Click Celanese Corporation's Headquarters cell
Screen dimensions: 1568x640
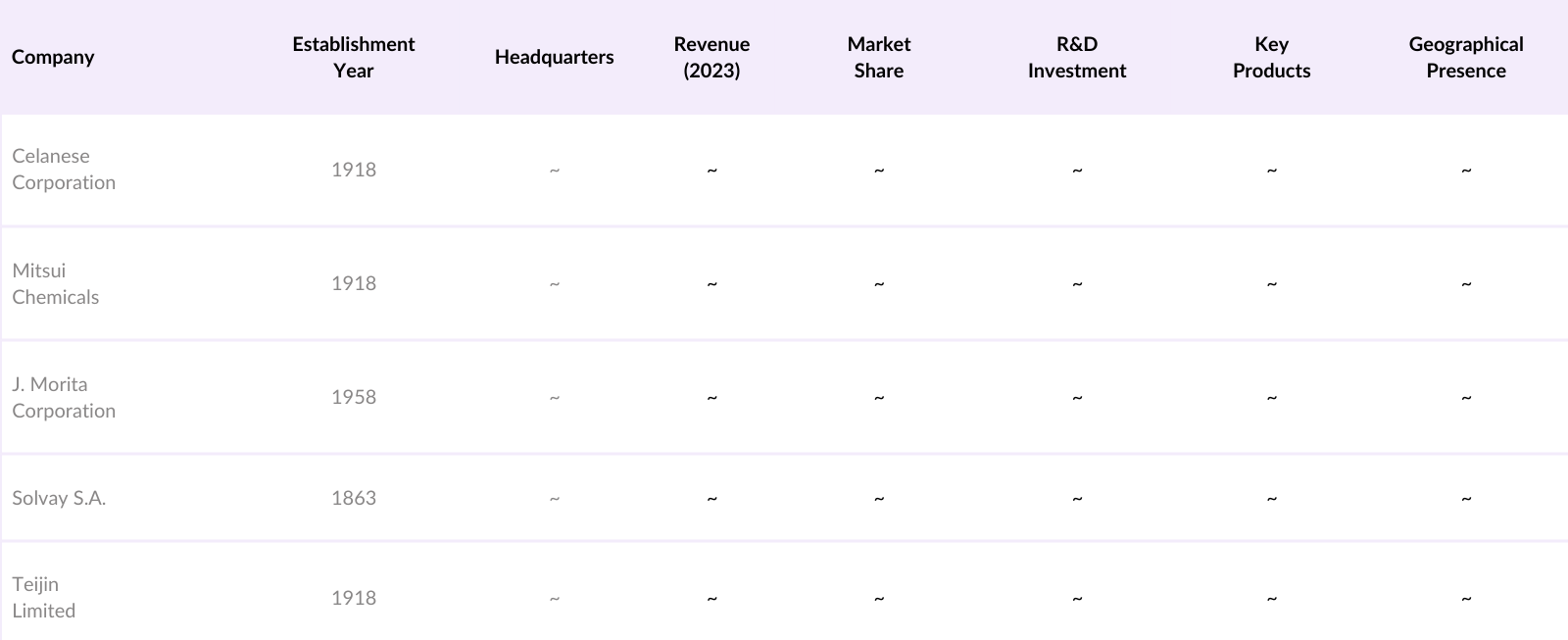click(555, 170)
